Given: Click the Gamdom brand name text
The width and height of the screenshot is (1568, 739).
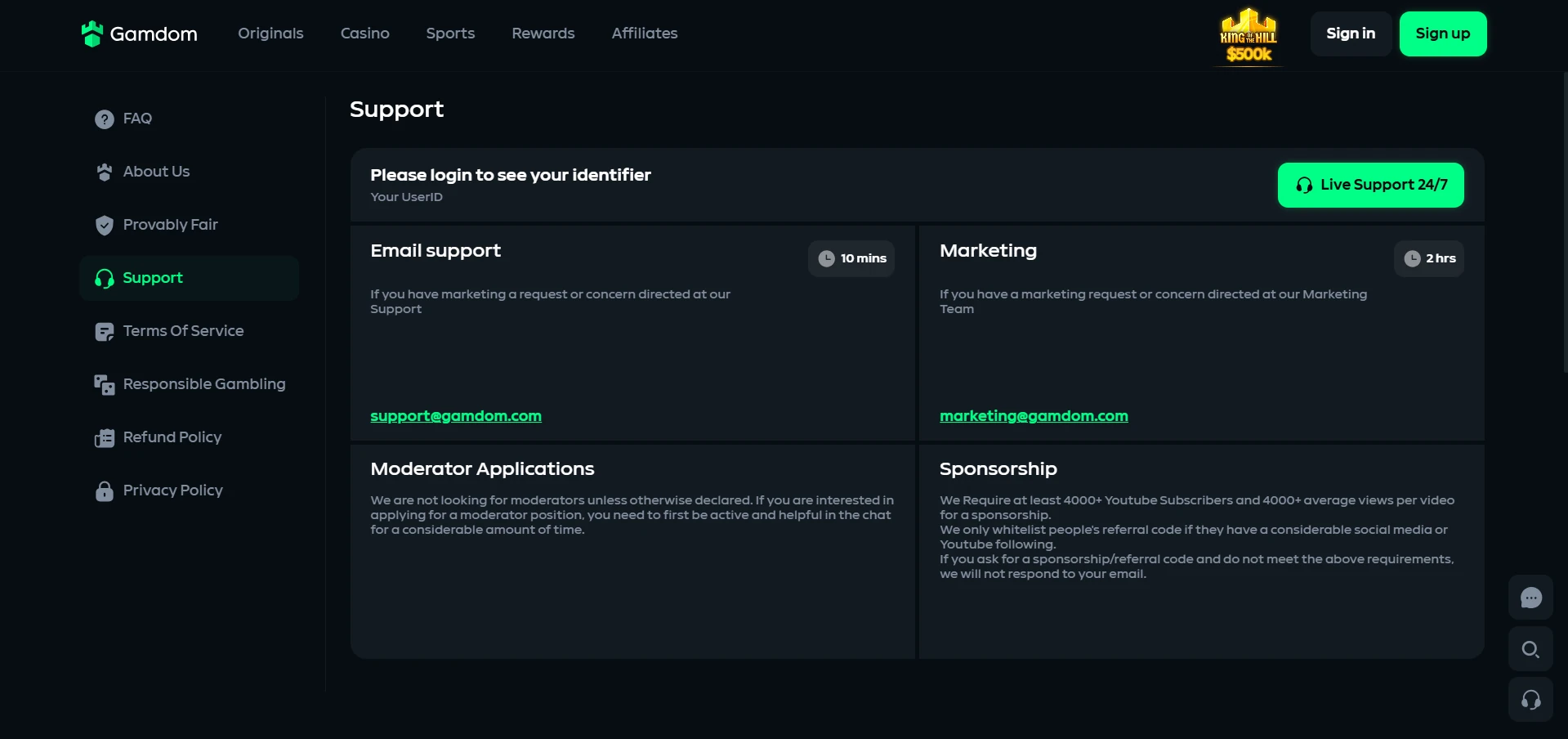Looking at the screenshot, I should click(154, 34).
